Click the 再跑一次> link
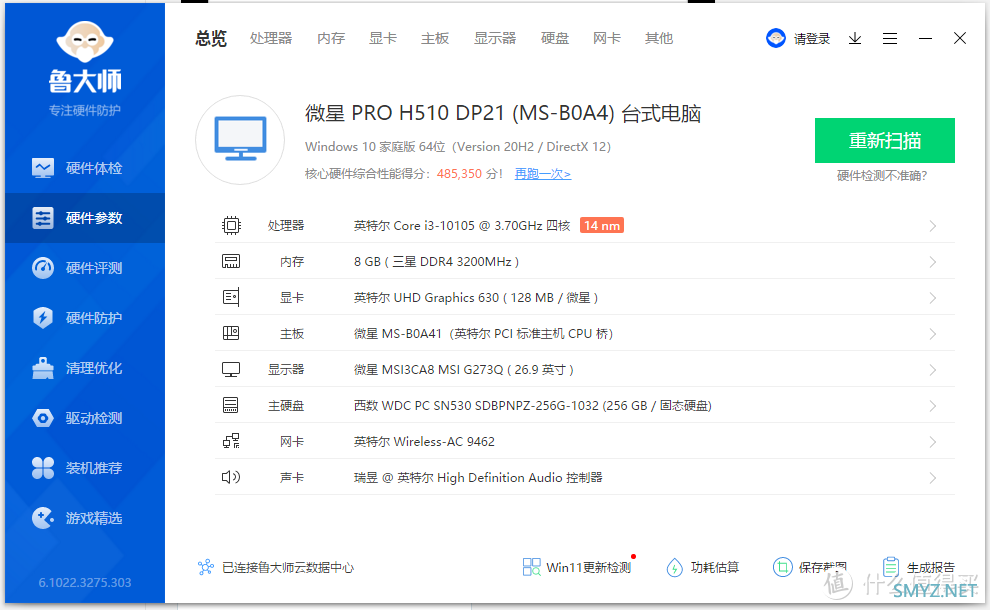This screenshot has height=610, width=990. pos(542,174)
